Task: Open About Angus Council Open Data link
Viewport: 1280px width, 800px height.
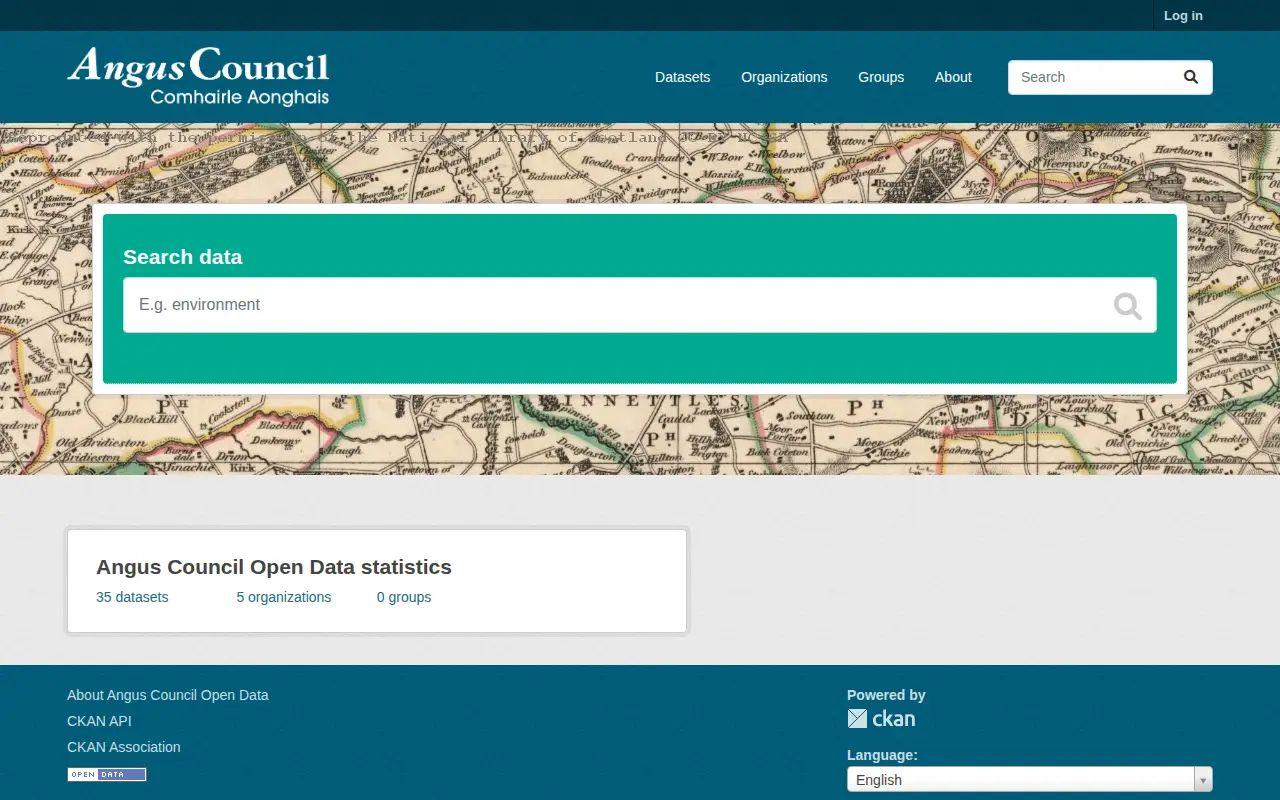Action: click(x=168, y=695)
